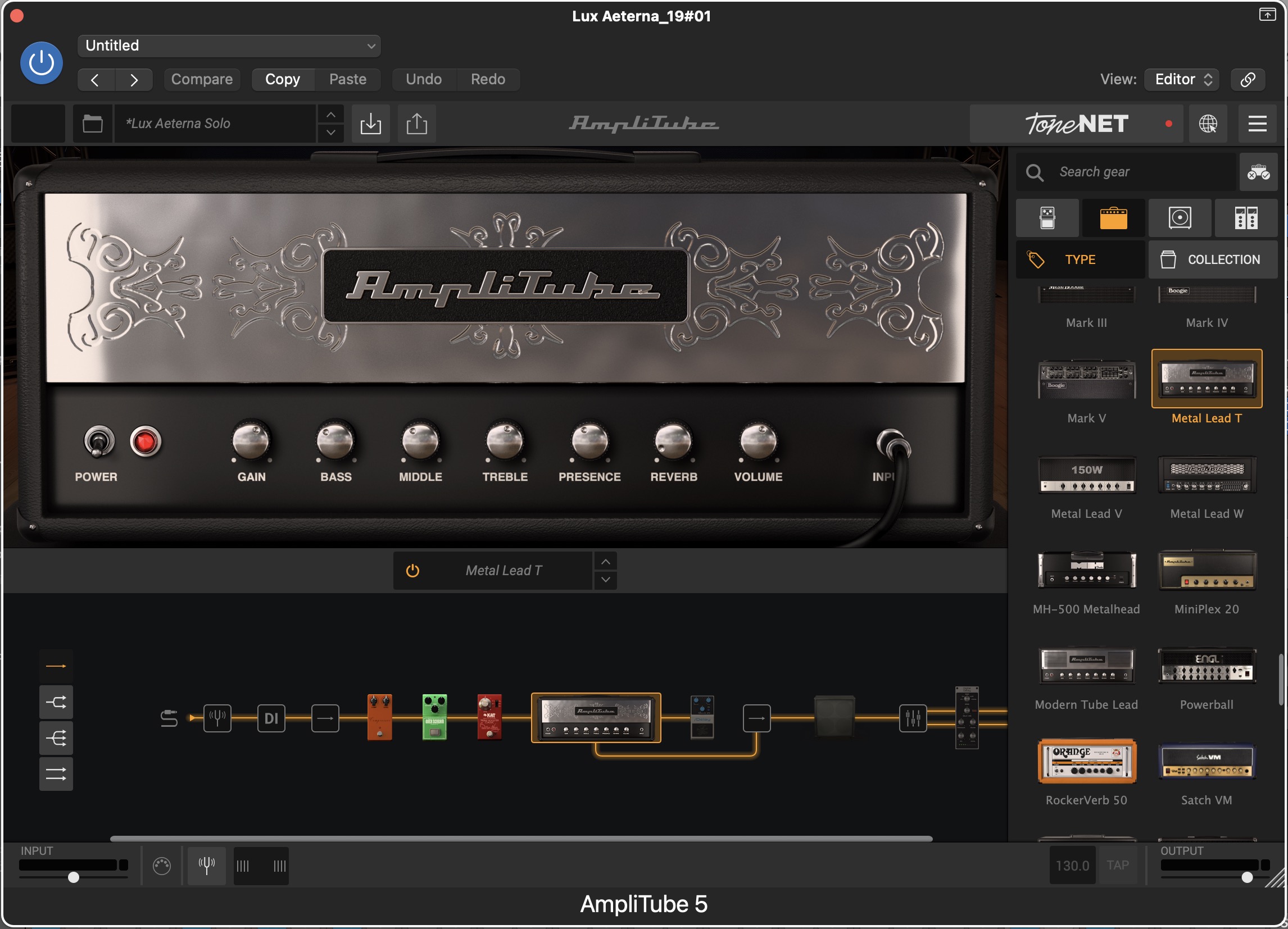The height and width of the screenshot is (929, 1288).
Task: Select the amp head in signal chain
Action: (x=596, y=718)
